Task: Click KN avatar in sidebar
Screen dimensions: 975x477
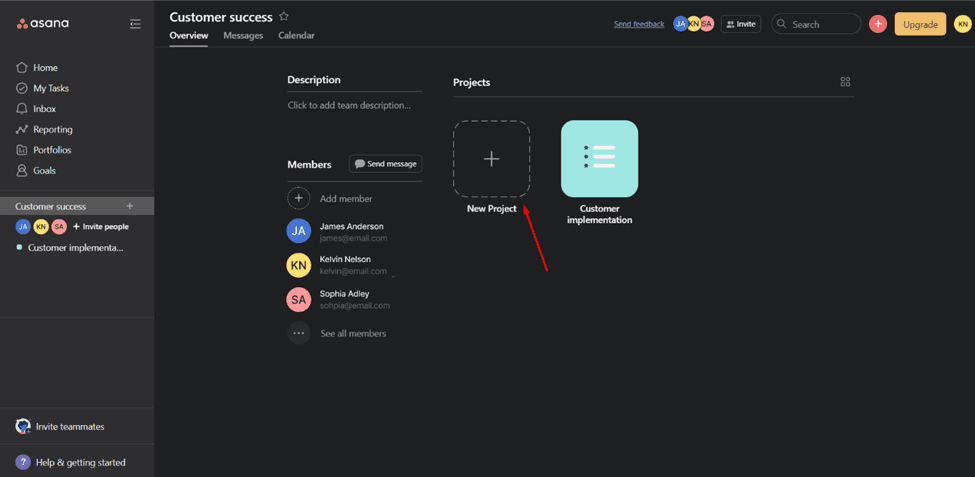Action: [41, 227]
